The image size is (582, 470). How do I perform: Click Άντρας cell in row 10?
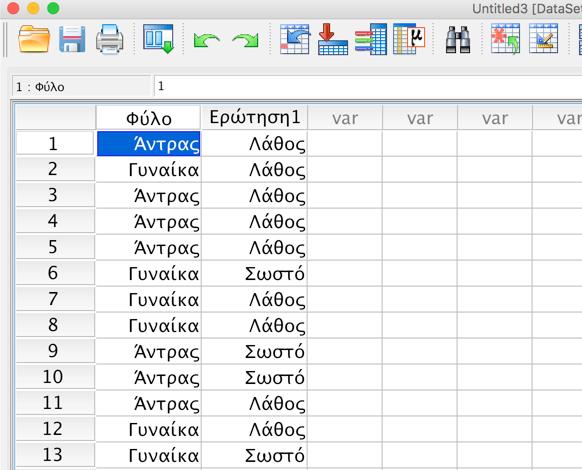click(x=148, y=378)
